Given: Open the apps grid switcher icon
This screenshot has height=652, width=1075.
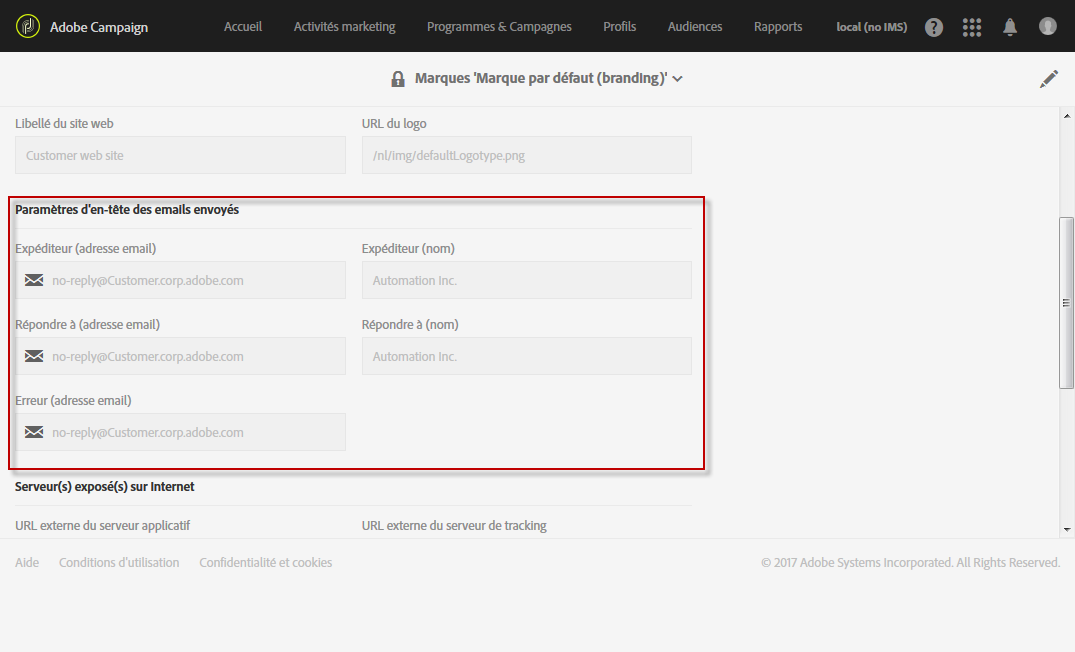Looking at the screenshot, I should pos(971,27).
